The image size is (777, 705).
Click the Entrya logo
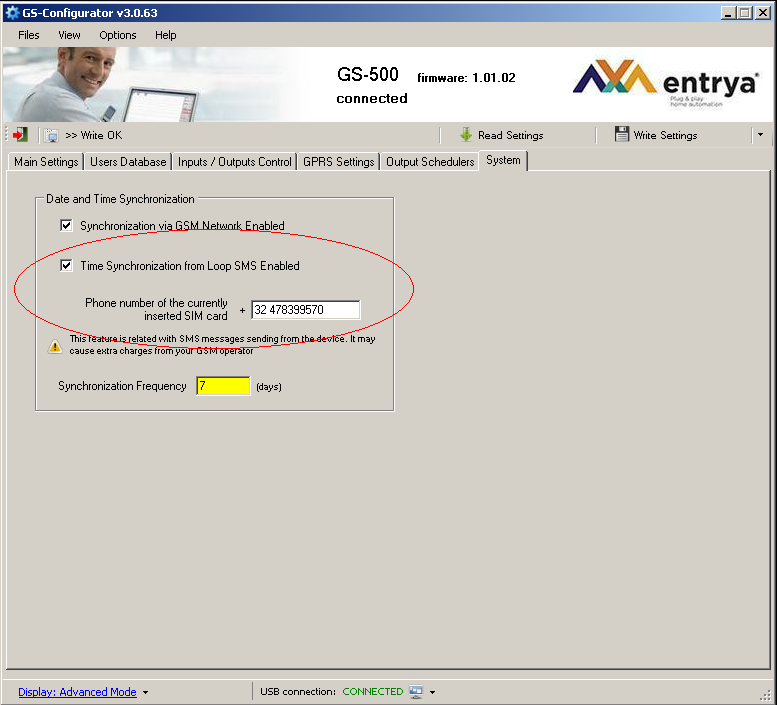coord(666,82)
